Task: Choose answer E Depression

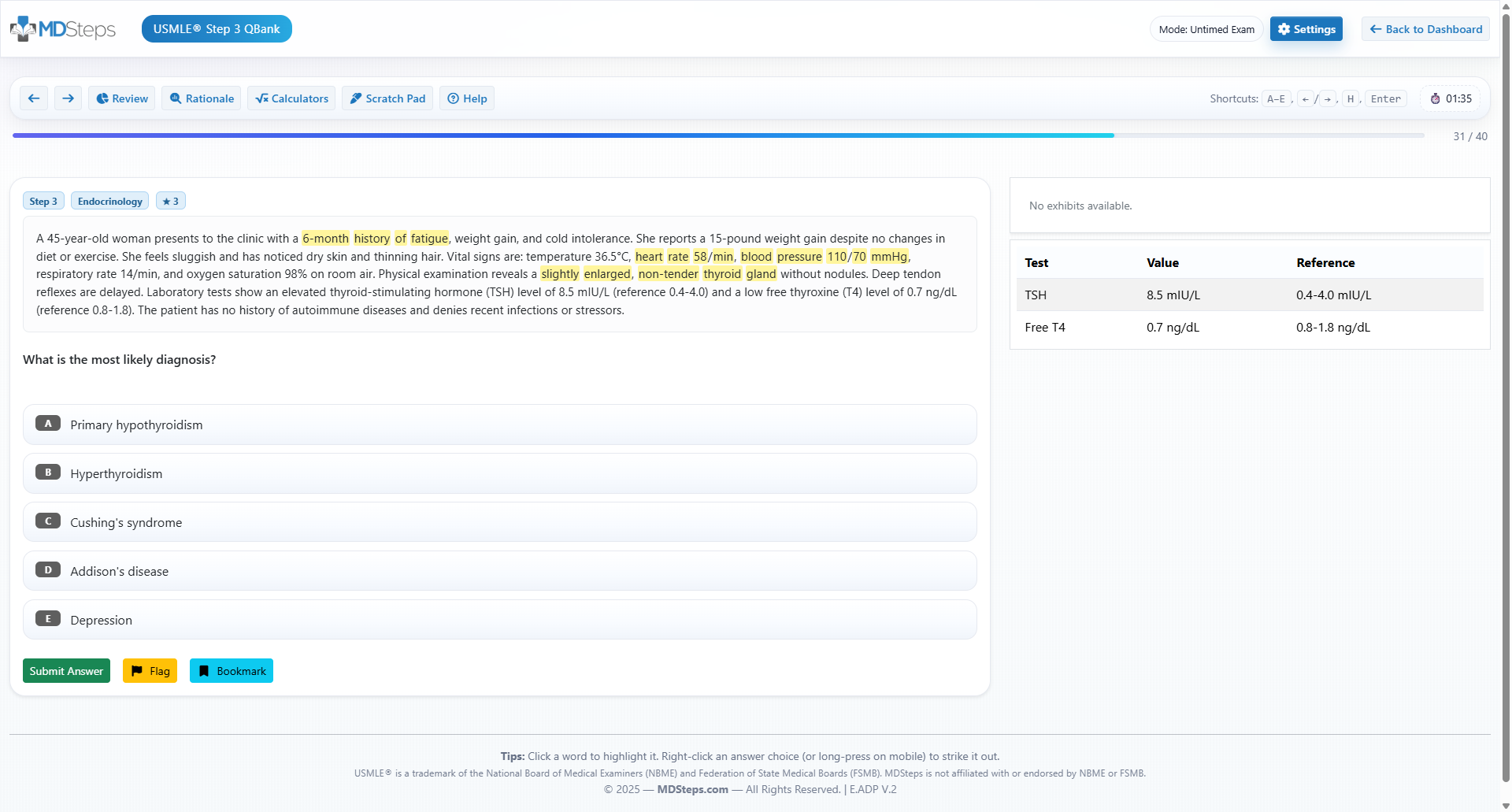Action: (x=499, y=620)
